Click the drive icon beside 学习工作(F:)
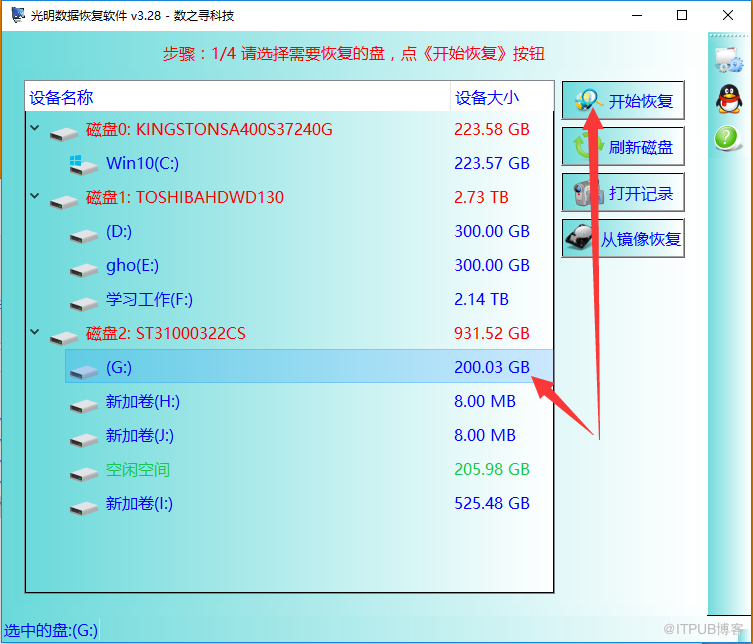The image size is (753, 644). click(x=84, y=304)
